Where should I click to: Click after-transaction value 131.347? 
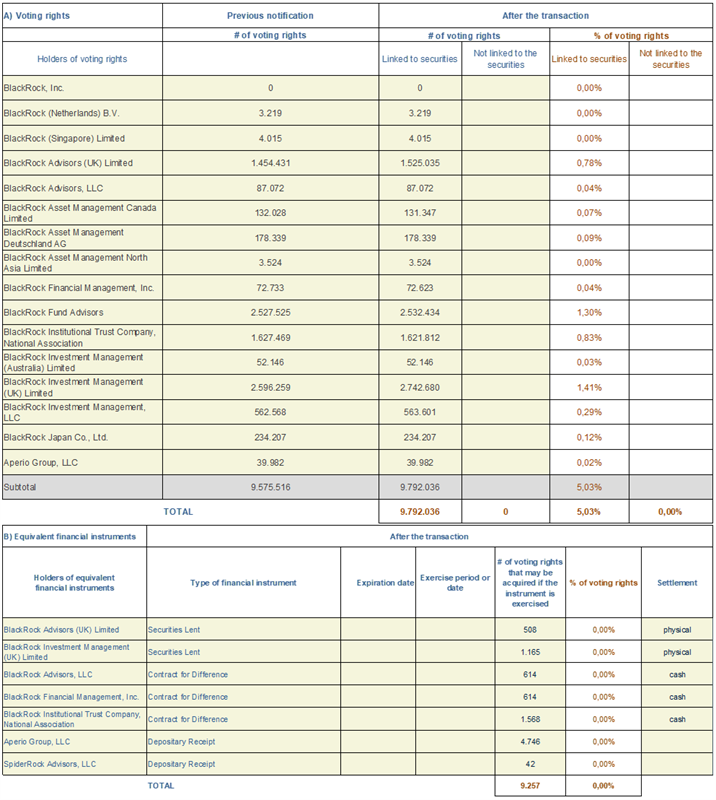pyautogui.click(x=420, y=213)
